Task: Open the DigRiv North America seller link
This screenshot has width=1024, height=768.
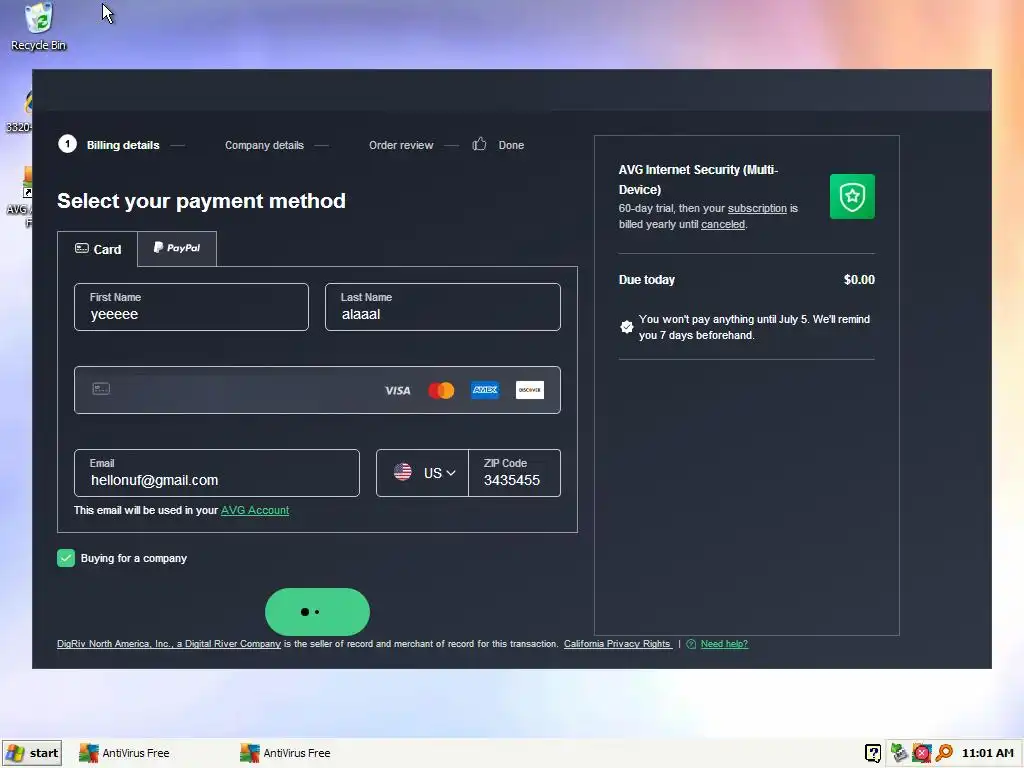Action: (x=168, y=644)
